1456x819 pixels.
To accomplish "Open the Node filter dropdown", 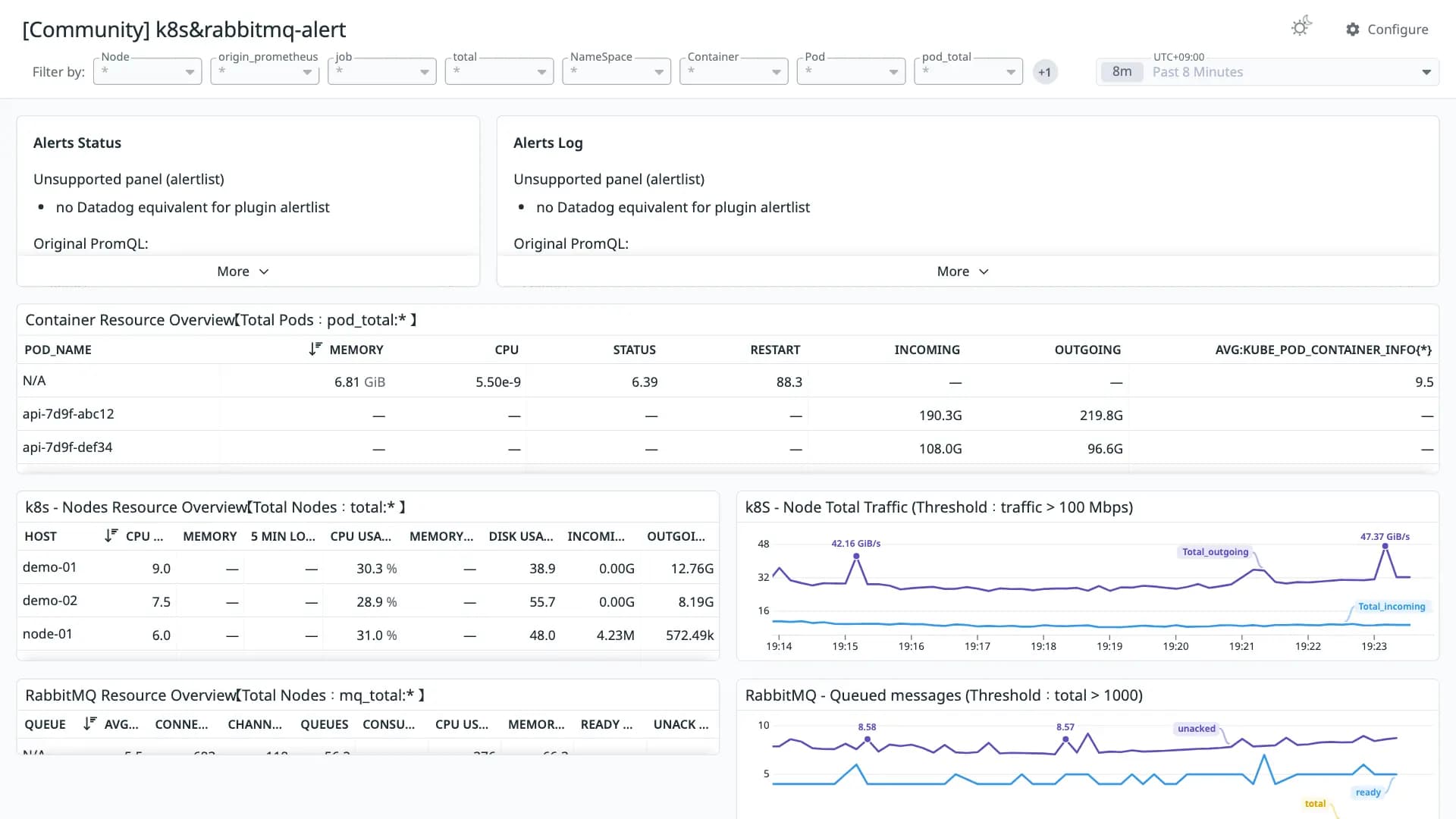I will point(147,71).
